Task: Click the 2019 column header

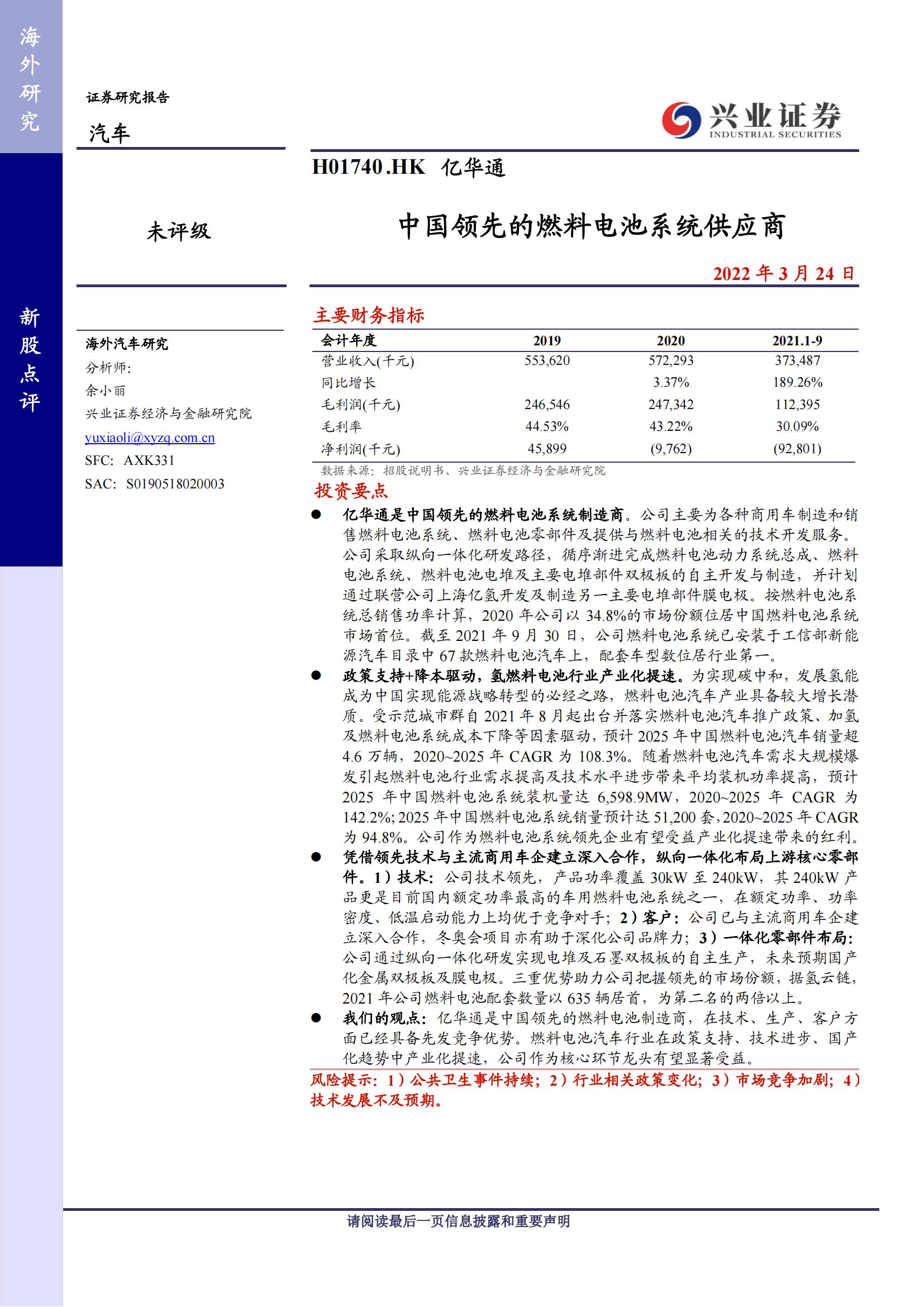Action: point(547,340)
